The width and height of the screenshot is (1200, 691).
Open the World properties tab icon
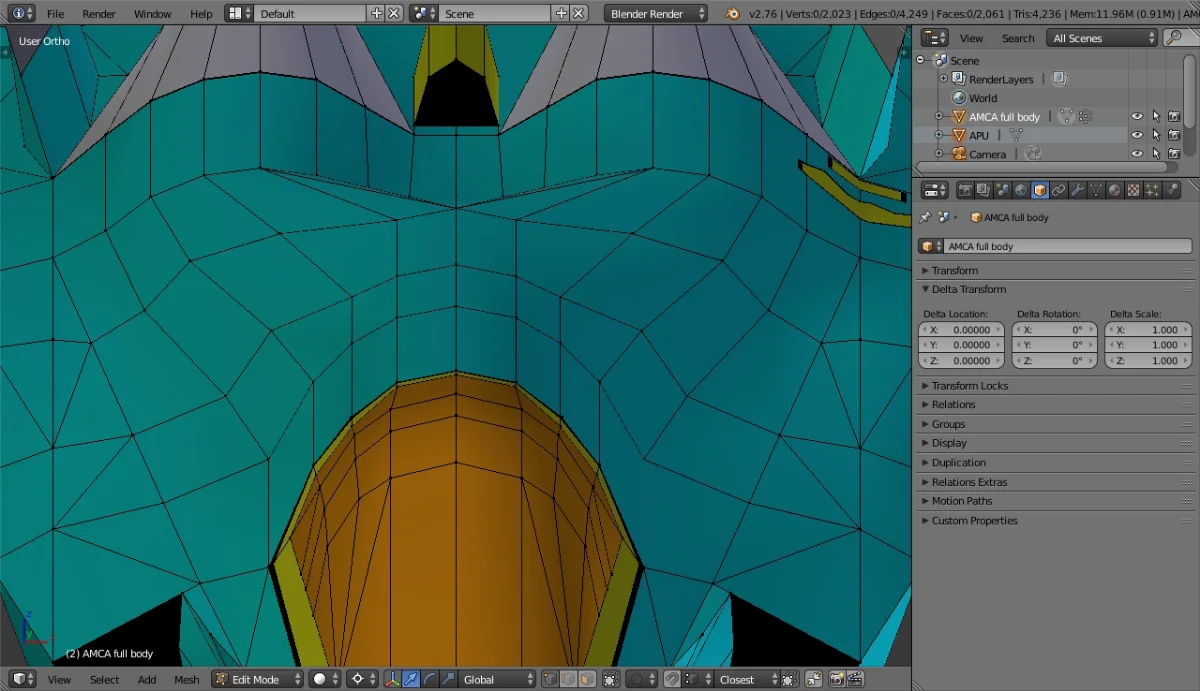[1020, 190]
